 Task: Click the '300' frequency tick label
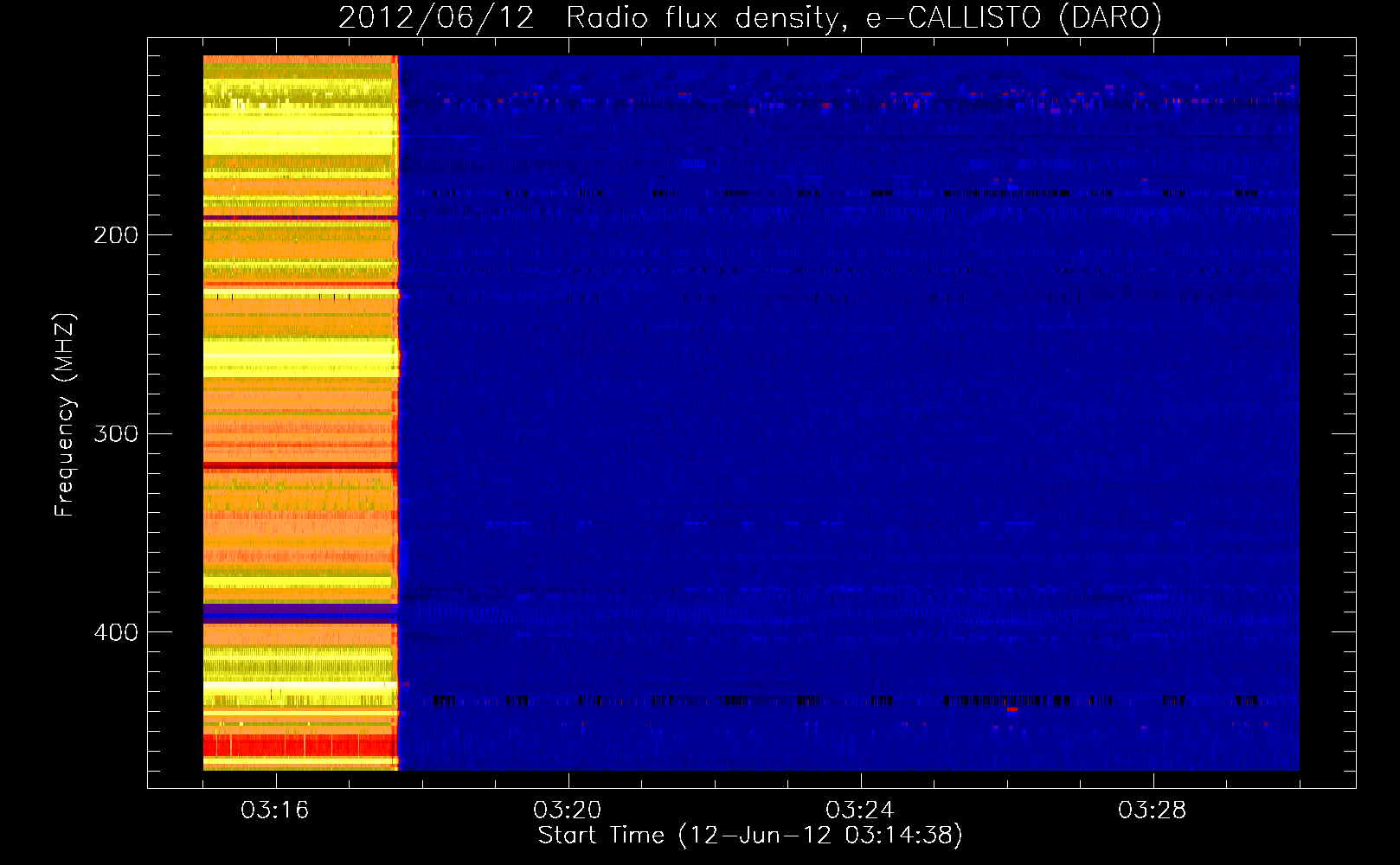point(116,433)
